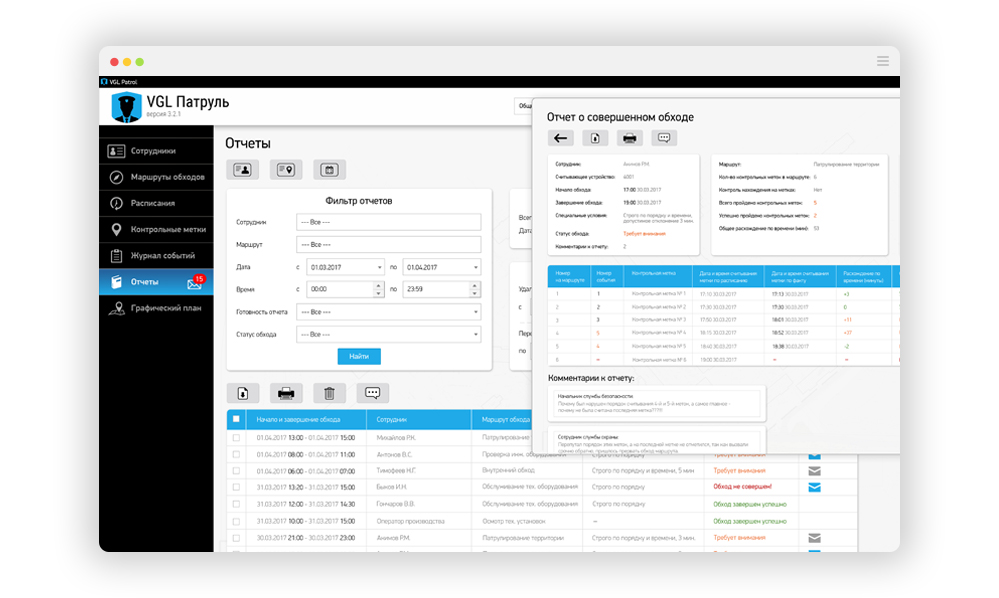The height and width of the screenshot is (598, 999).
Task: Click the Сотрудник filter field
Action: point(389,222)
